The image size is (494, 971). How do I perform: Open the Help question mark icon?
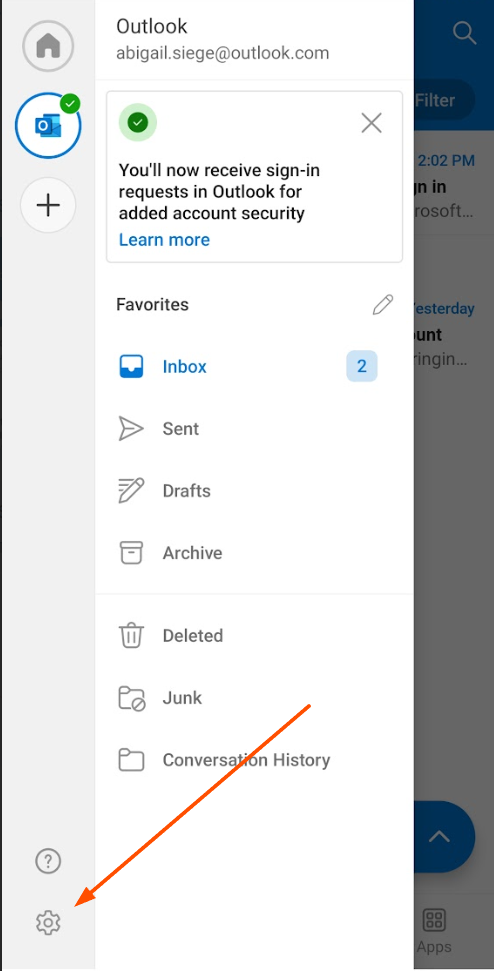[48, 861]
